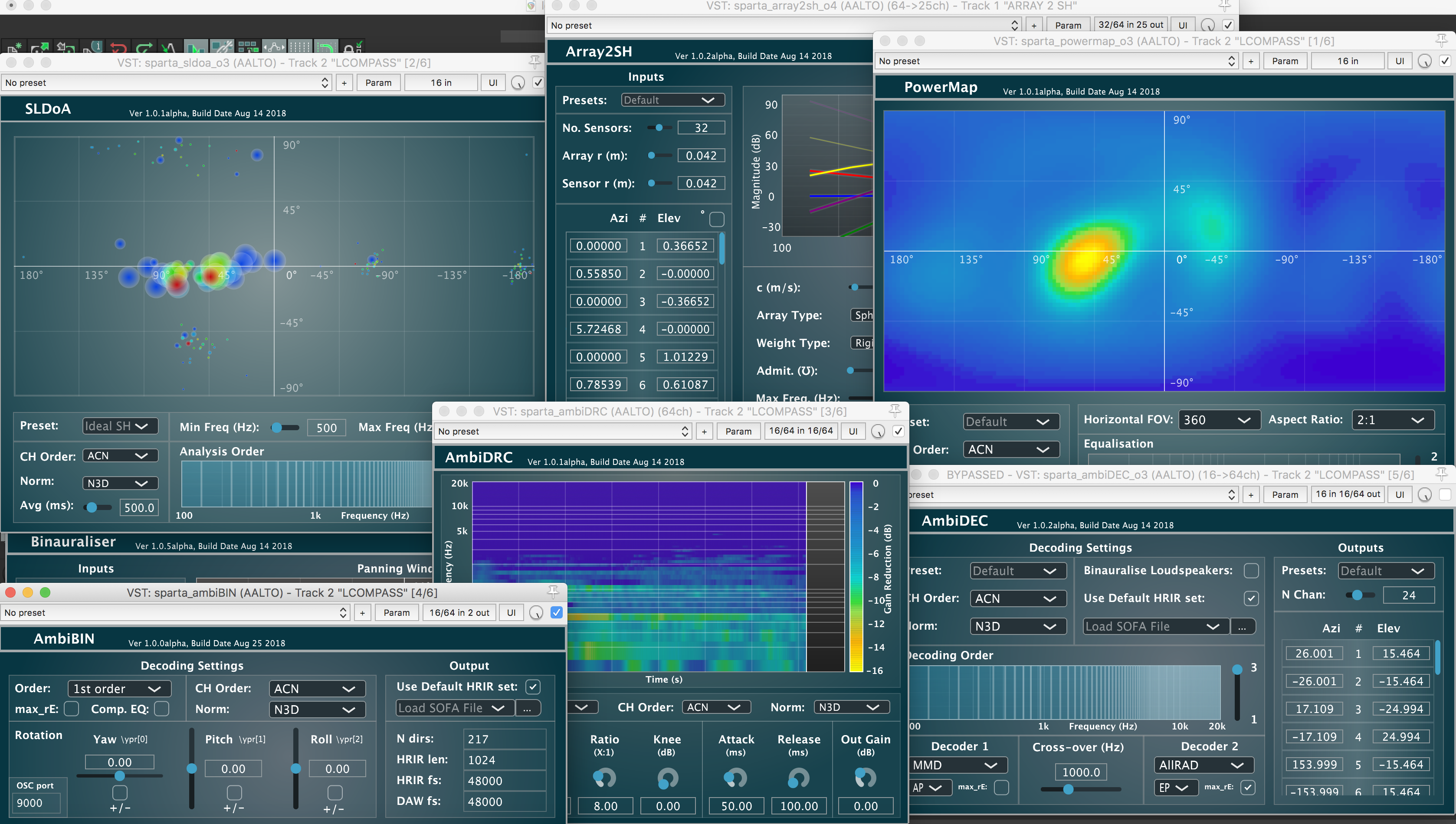1456x824 pixels.
Task: Toggle the grid lines toolbar icon
Action: (x=300, y=48)
